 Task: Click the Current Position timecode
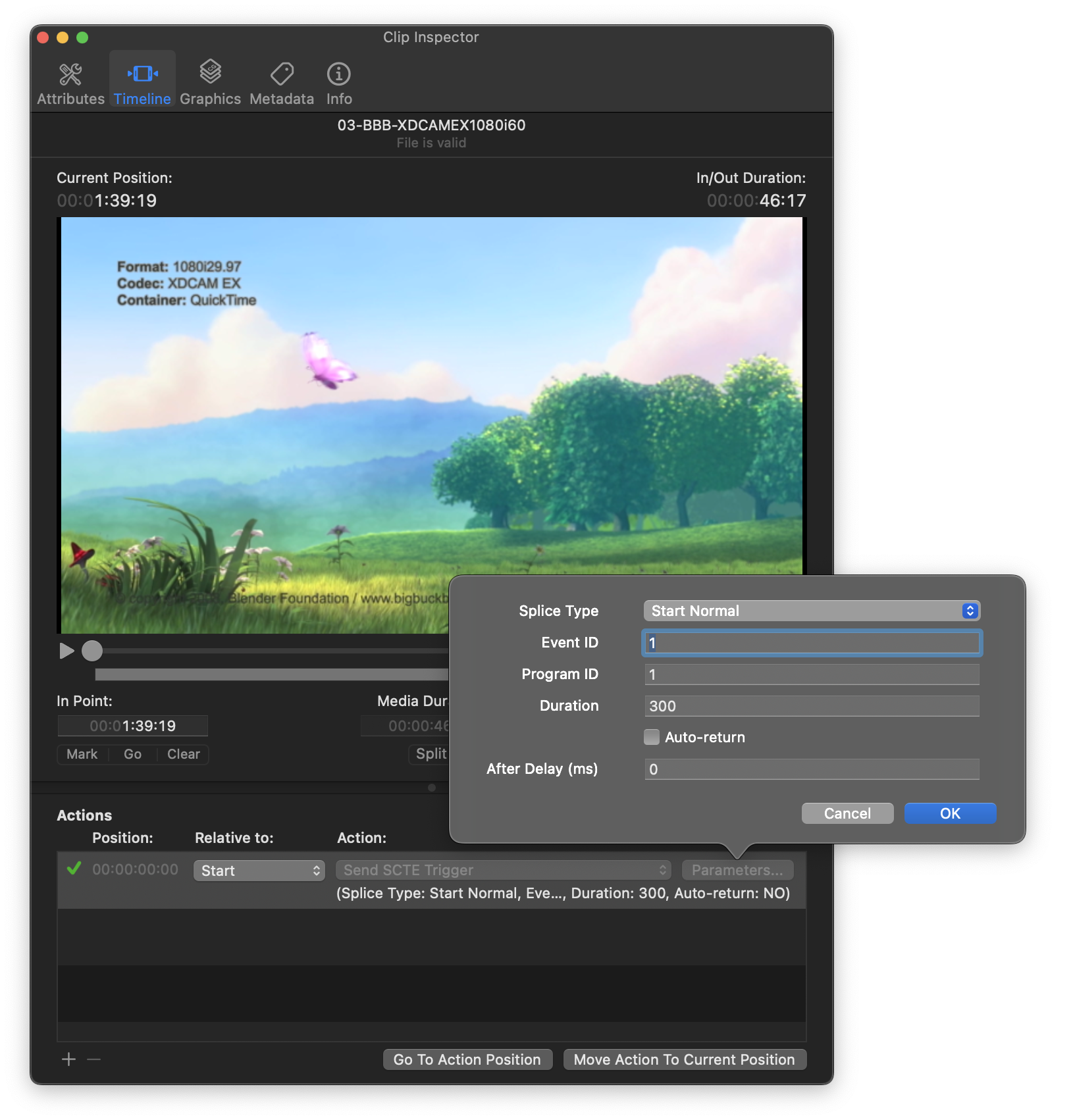coord(107,201)
